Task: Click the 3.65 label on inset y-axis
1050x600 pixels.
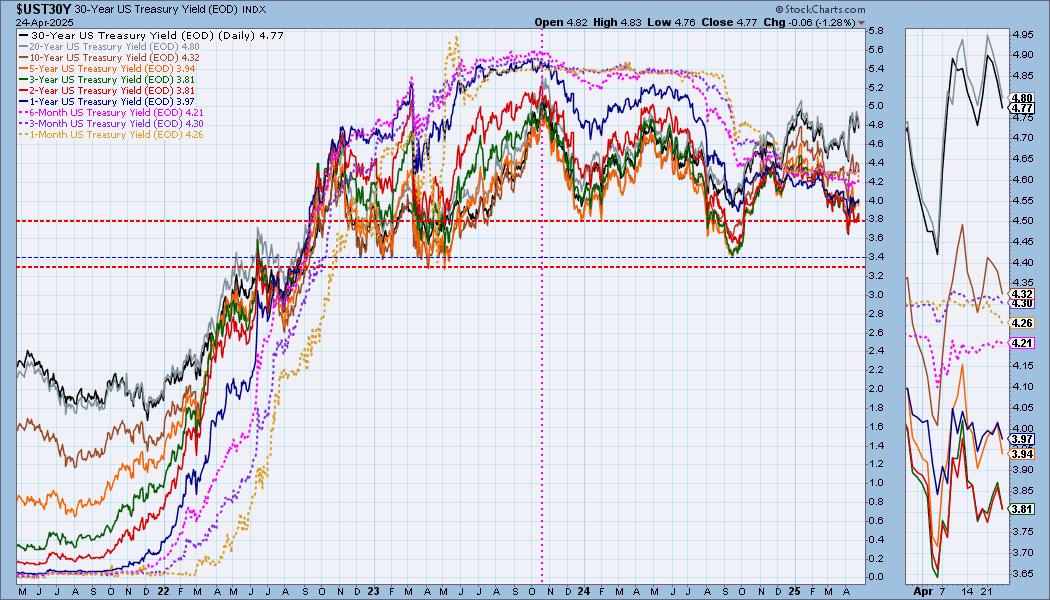Action: [1023, 574]
